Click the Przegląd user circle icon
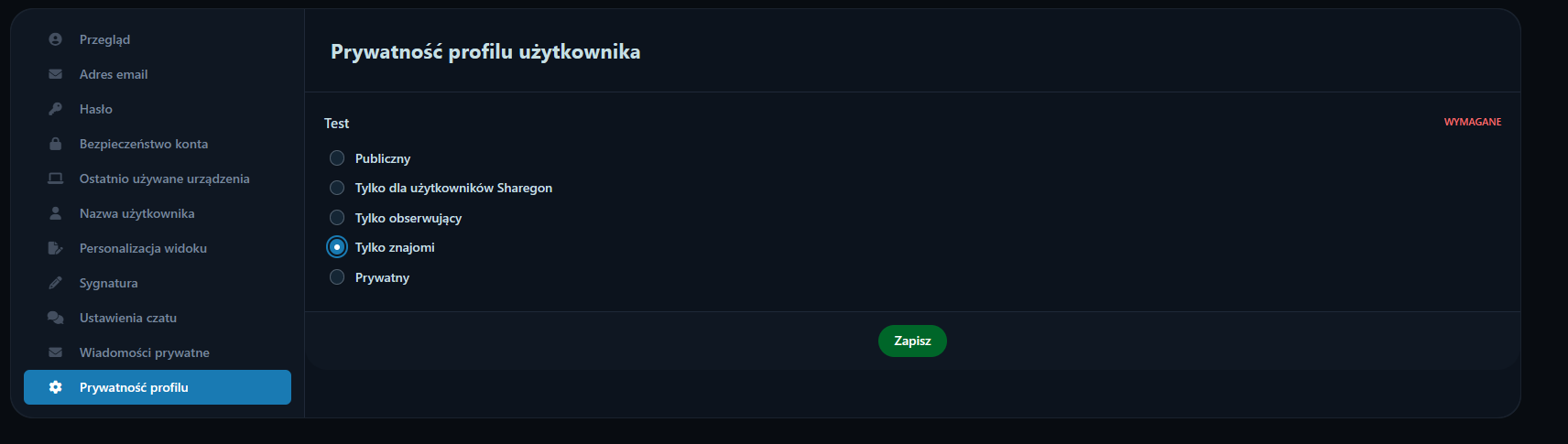1568x444 pixels. pos(55,39)
